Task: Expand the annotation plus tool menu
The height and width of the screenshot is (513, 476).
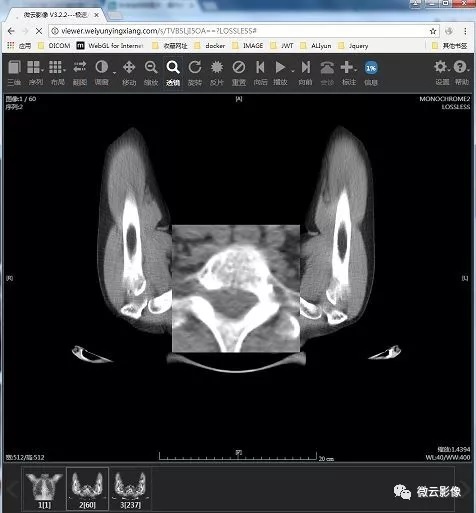Action: tap(356, 70)
